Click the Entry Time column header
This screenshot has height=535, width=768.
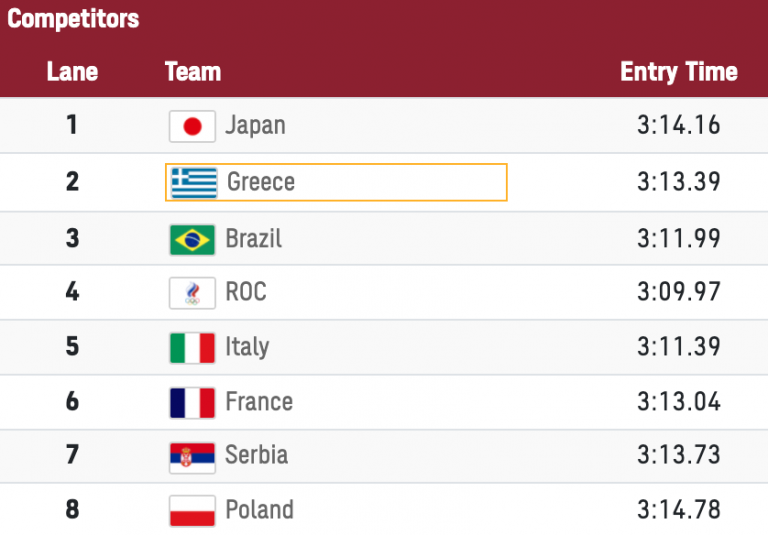tap(679, 72)
